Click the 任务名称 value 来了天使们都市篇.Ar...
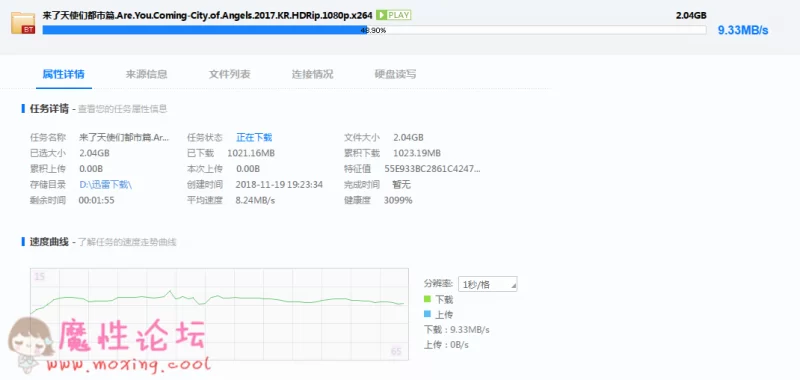800x380 pixels. (124, 137)
